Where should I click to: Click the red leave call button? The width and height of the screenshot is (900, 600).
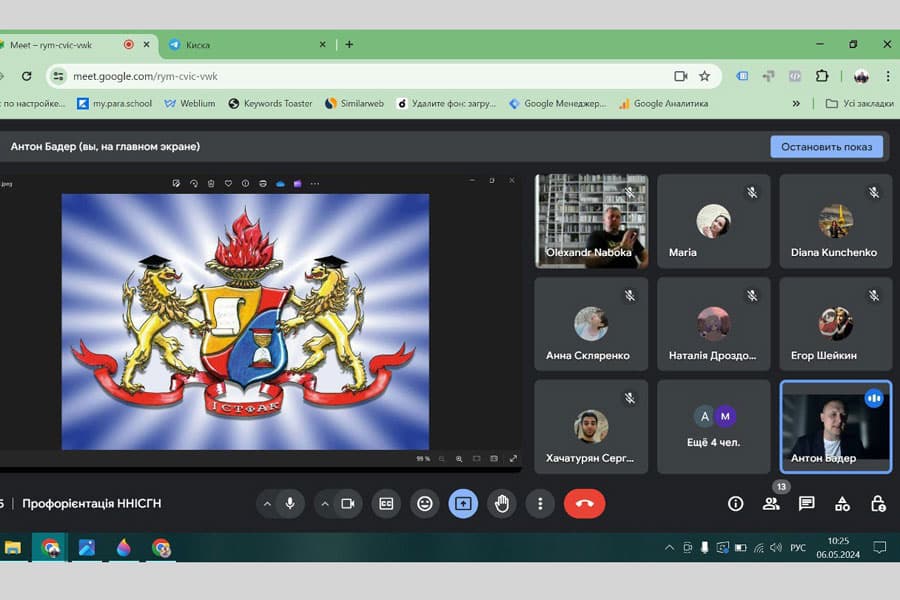(x=584, y=503)
